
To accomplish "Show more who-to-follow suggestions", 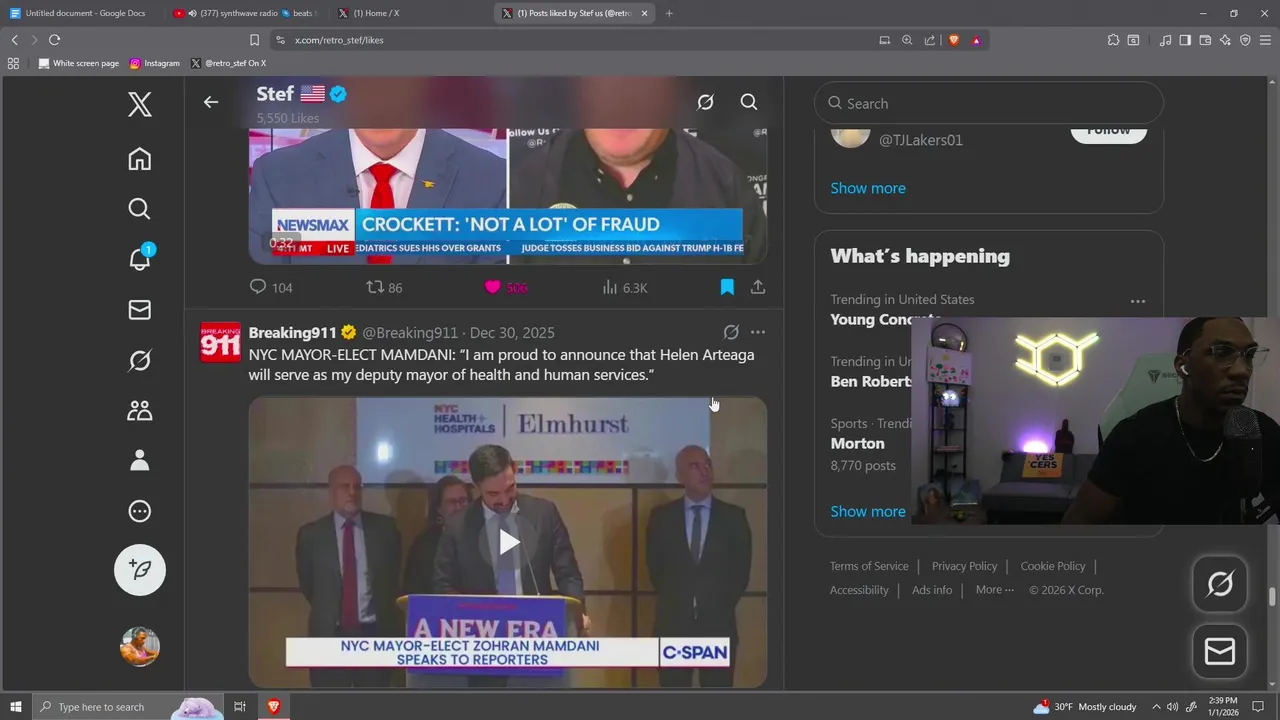I will [868, 188].
